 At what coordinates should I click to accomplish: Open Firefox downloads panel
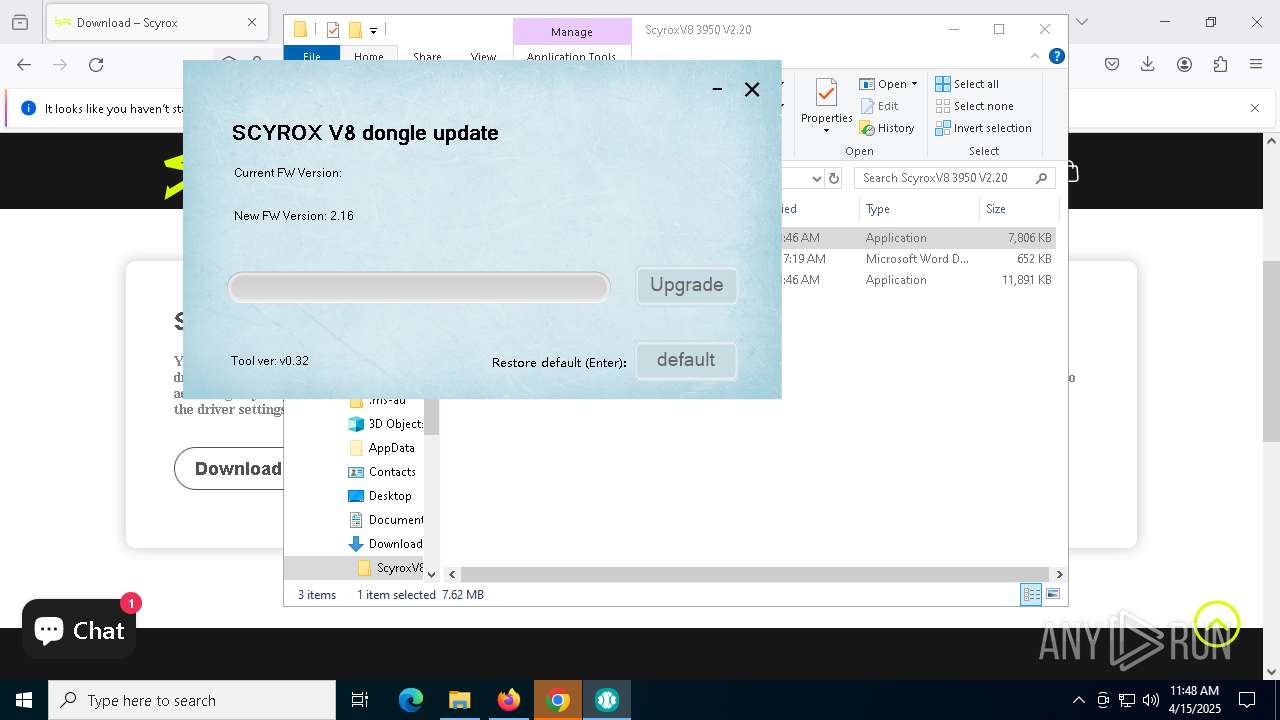(x=1148, y=65)
